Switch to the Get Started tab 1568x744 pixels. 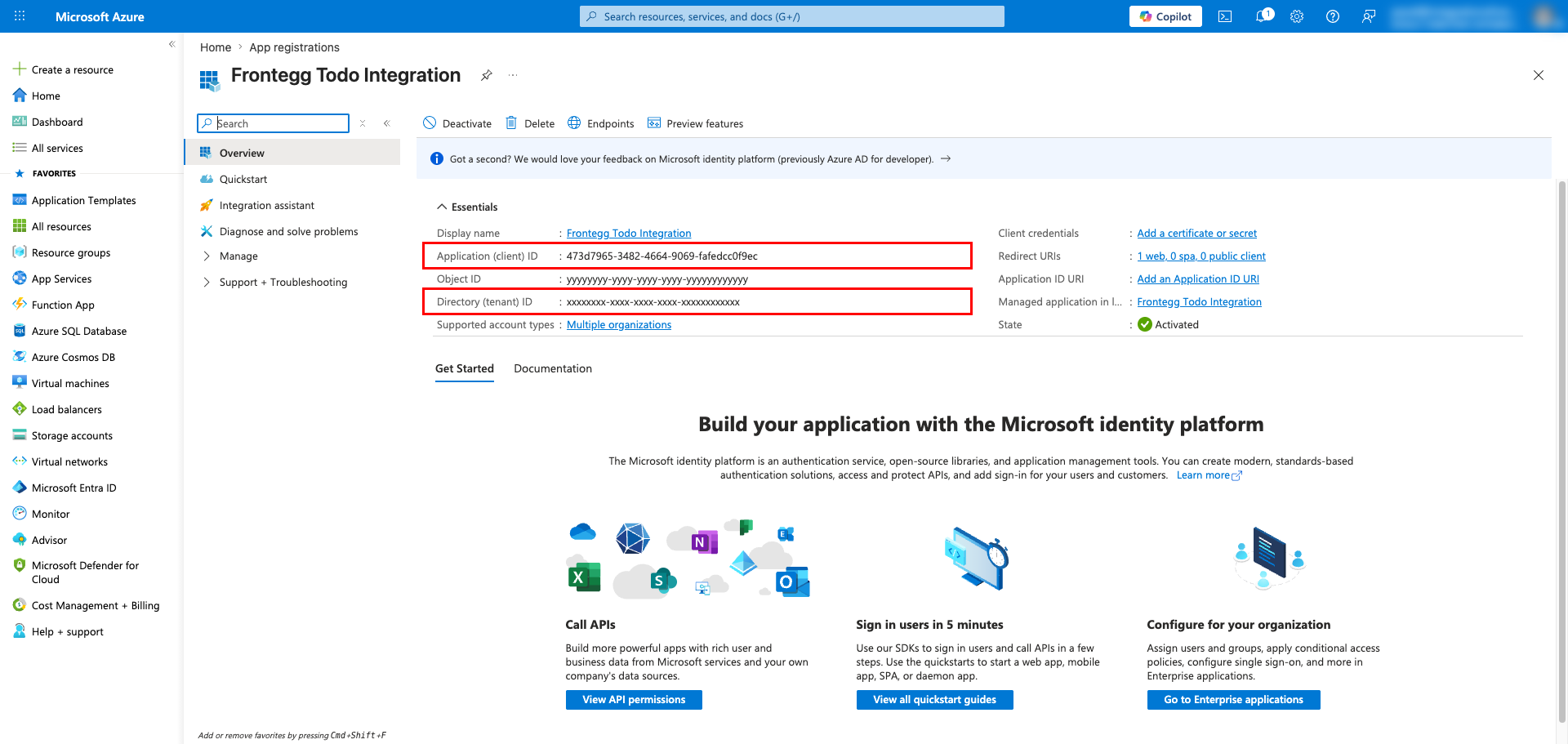click(x=465, y=368)
